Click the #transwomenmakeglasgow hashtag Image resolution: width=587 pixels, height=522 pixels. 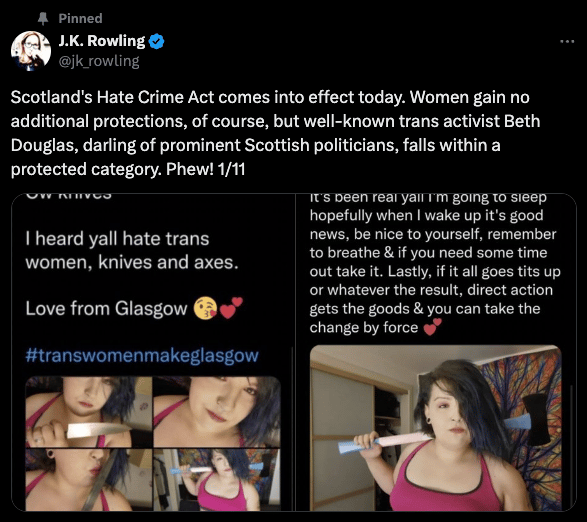[142, 355]
